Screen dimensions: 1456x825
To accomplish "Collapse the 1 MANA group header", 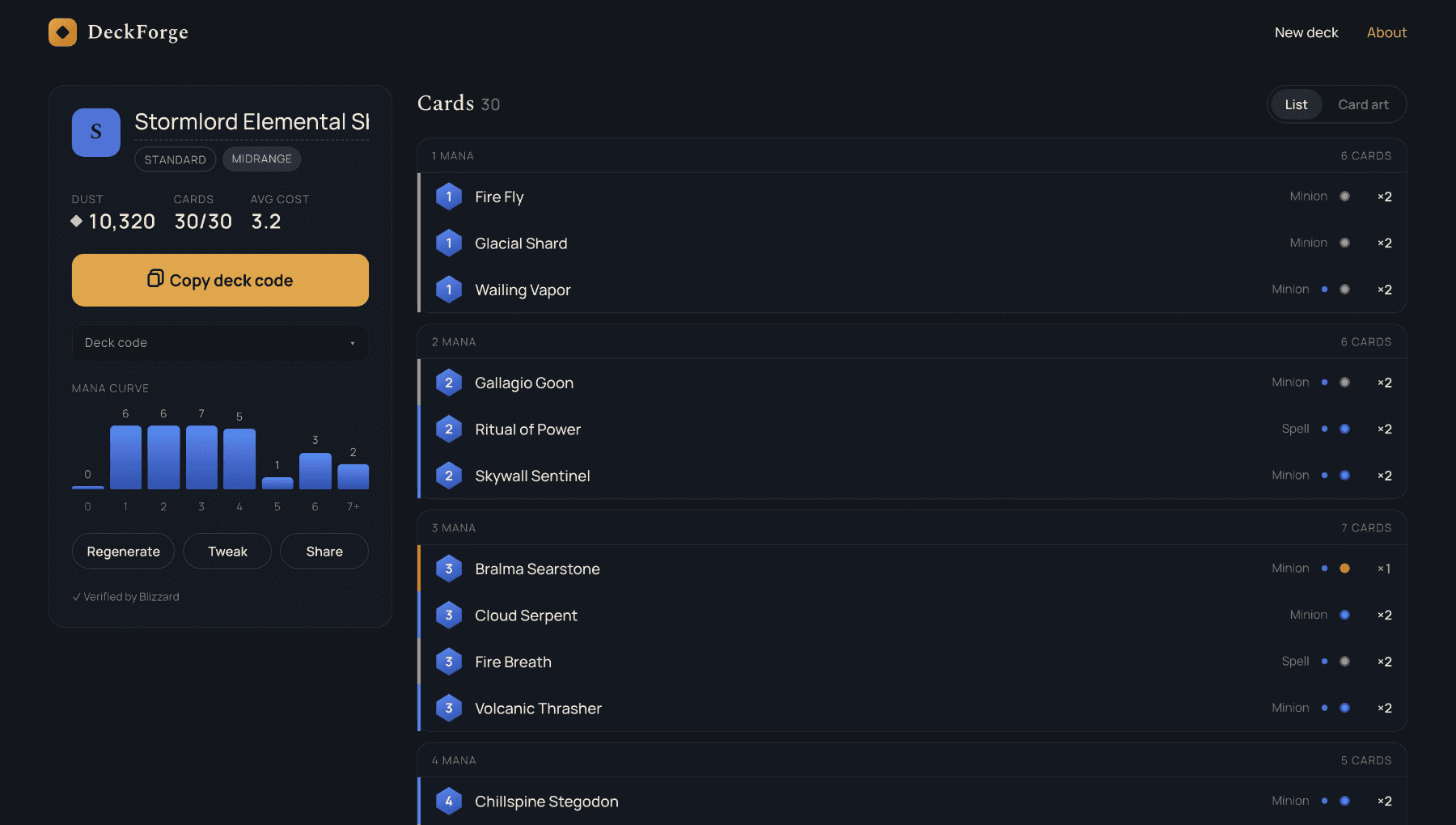I will (x=912, y=156).
